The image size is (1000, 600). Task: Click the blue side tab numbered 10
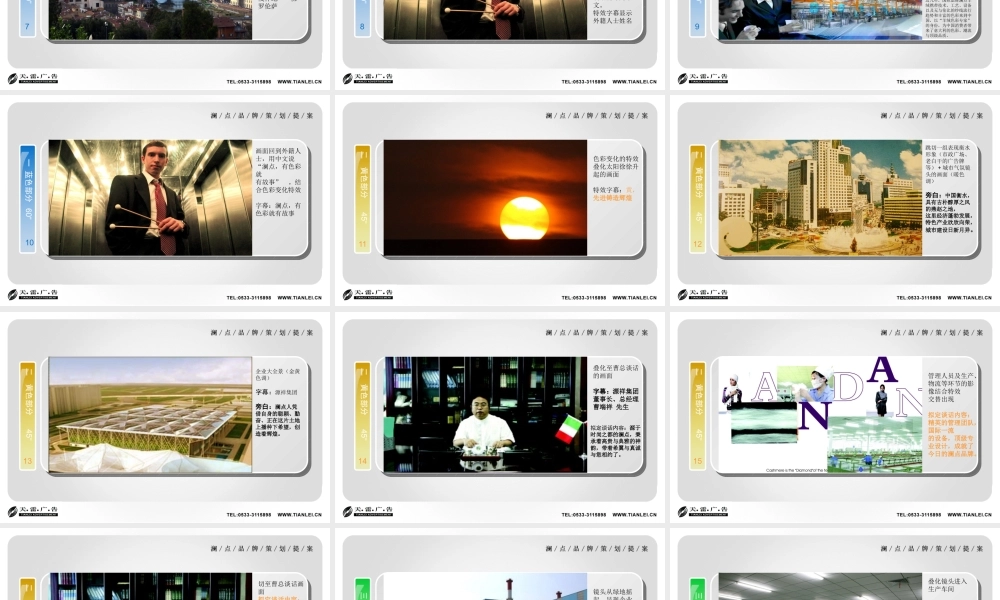(x=27, y=199)
